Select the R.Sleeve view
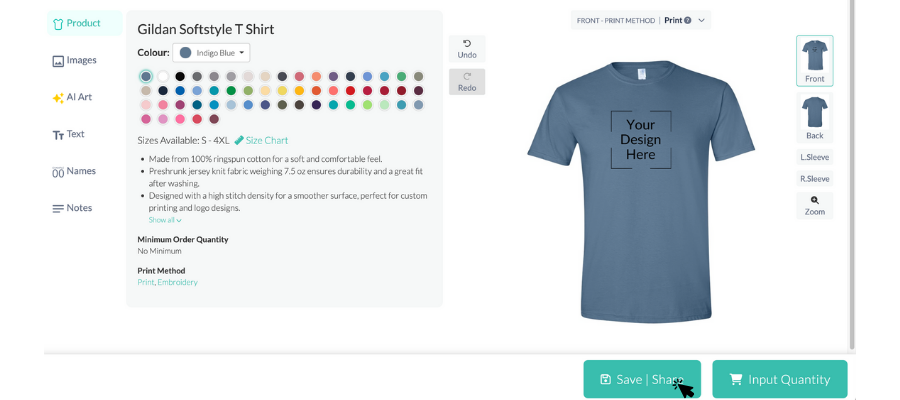 click(815, 179)
